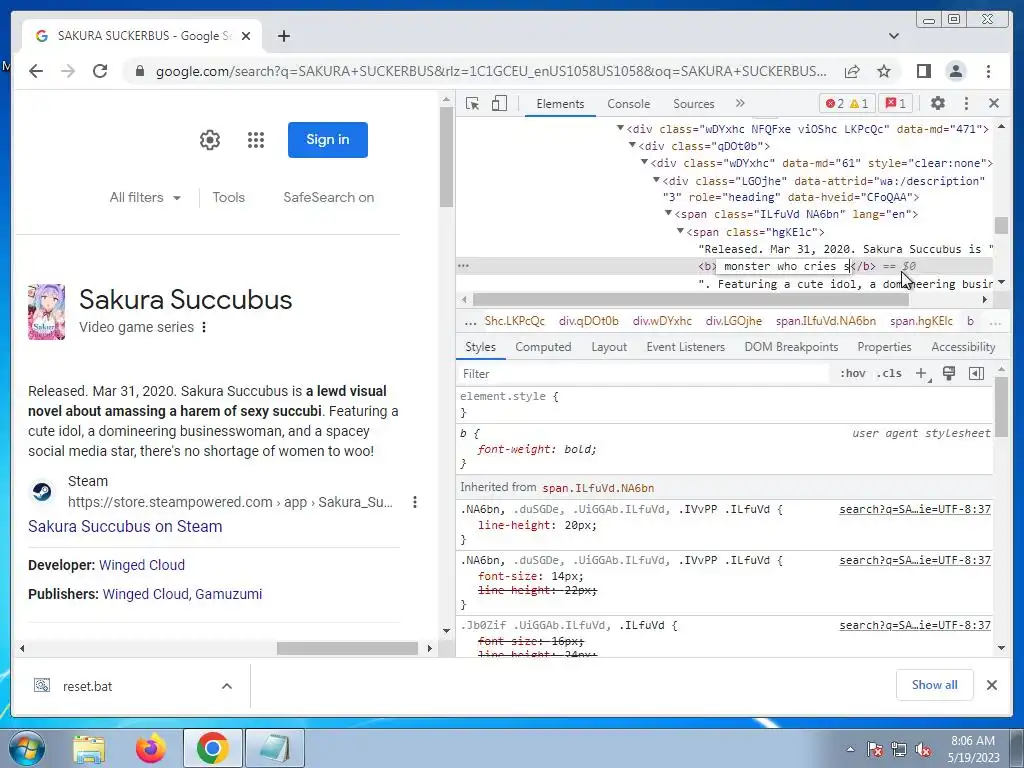Open the Computed styles tab

[x=543, y=347]
